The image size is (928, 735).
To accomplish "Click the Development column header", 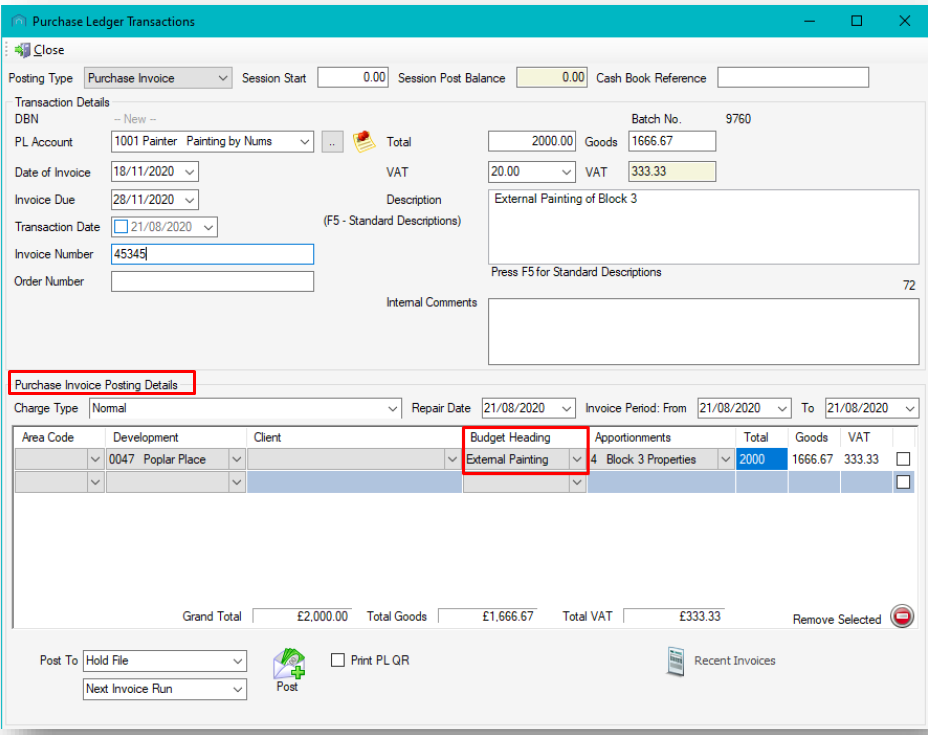I will tap(146, 438).
